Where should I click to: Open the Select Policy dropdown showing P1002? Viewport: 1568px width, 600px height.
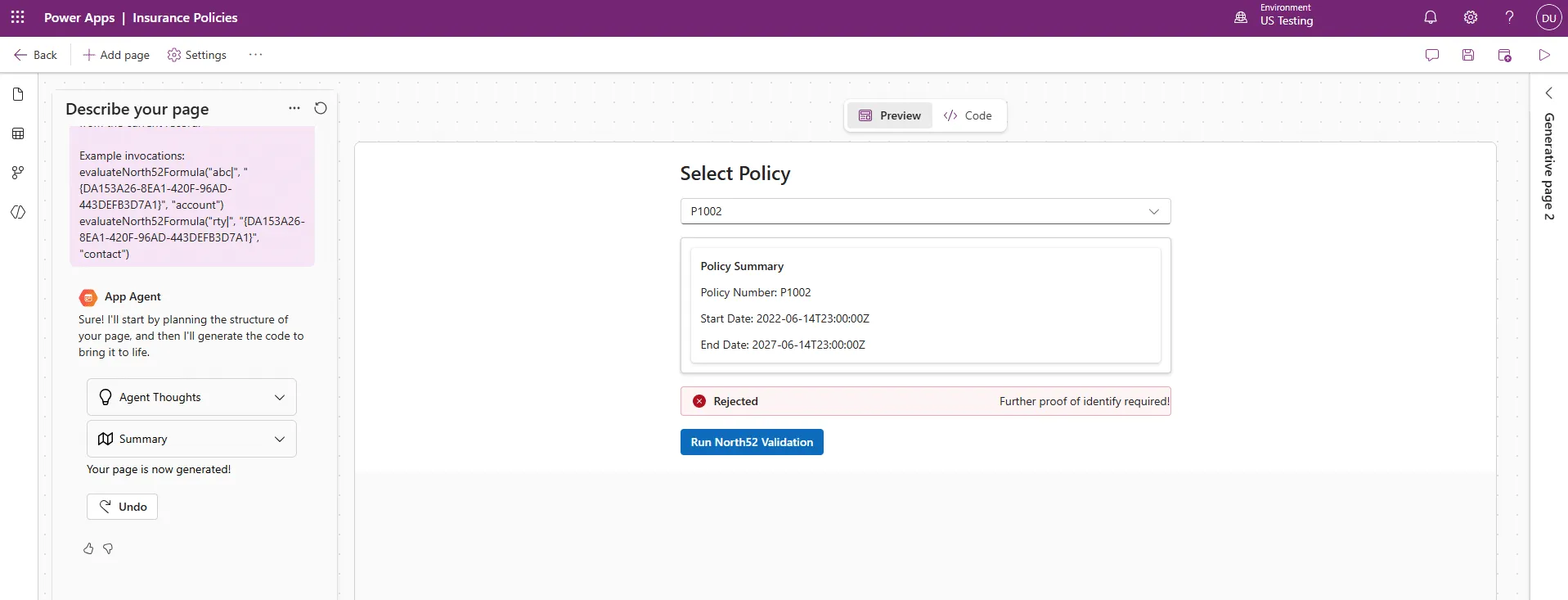point(925,211)
